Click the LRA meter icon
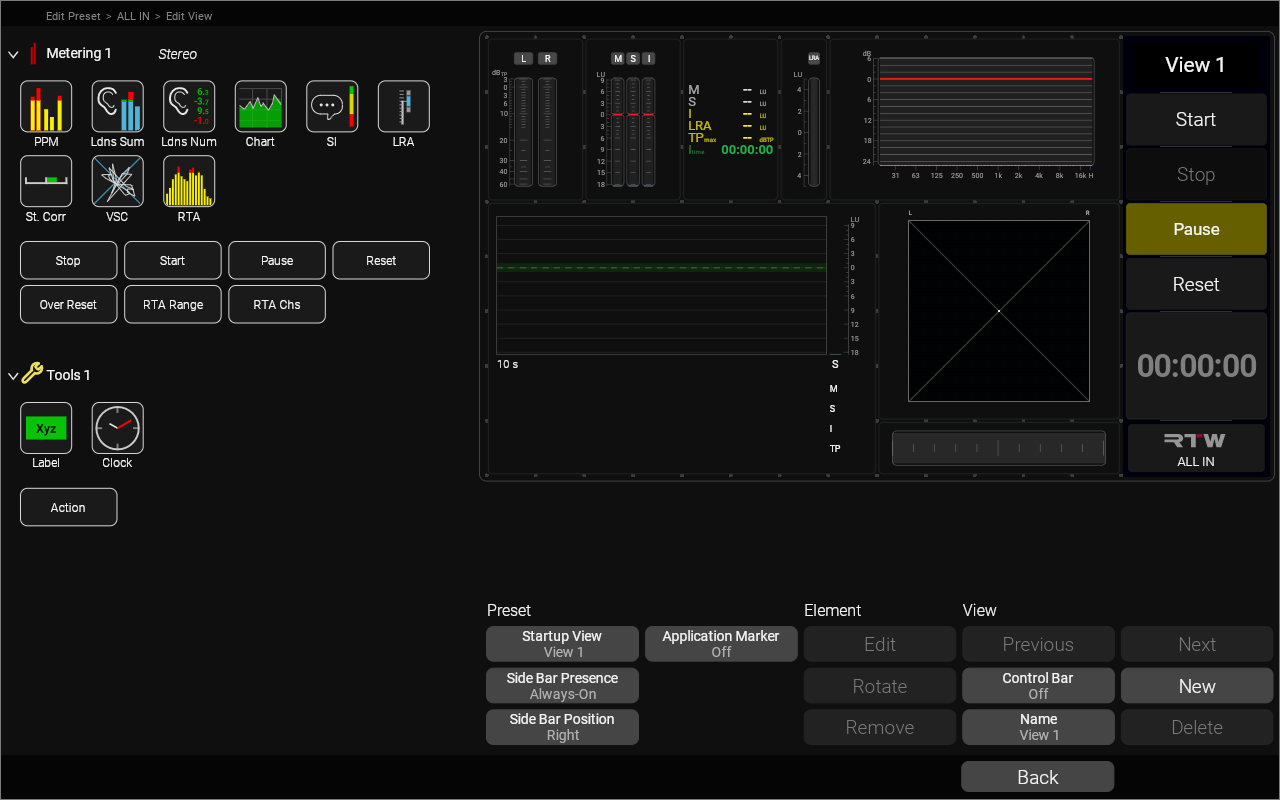Image resolution: width=1280 pixels, height=800 pixels. click(403, 107)
